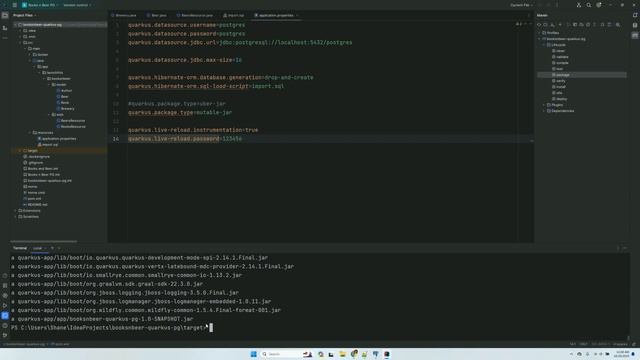
Task: Switch to BeersResource.java editor tab
Action: tap(195, 16)
